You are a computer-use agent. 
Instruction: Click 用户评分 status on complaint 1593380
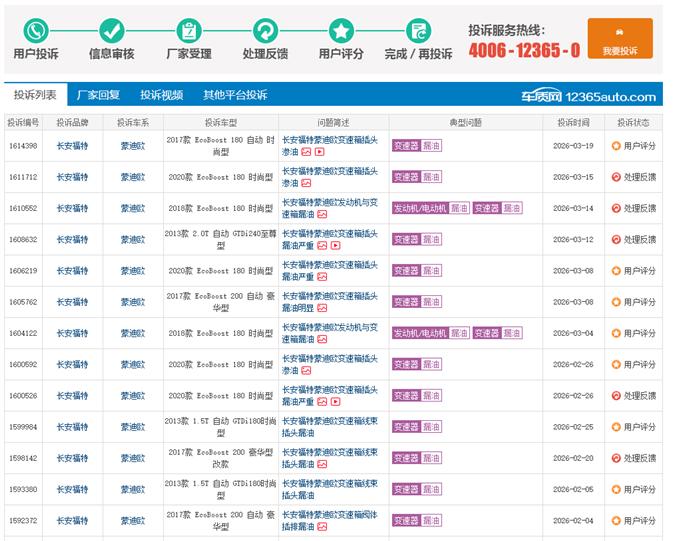pyautogui.click(x=634, y=490)
